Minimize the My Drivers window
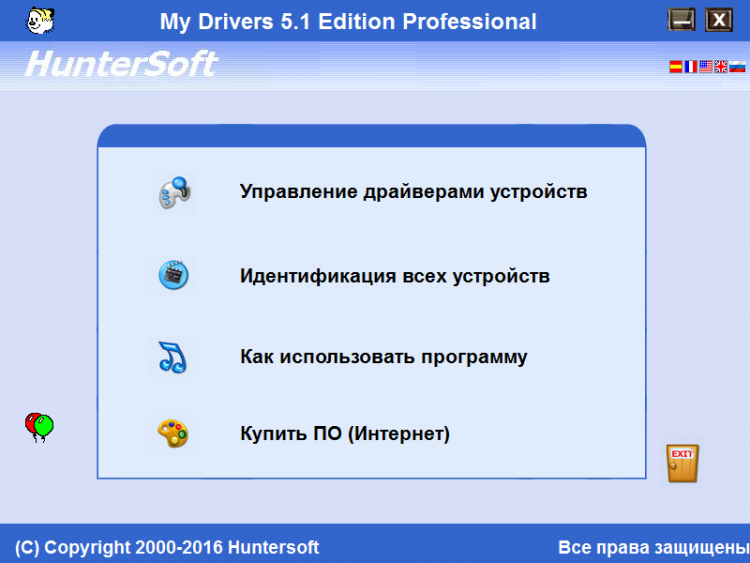 pos(681,20)
